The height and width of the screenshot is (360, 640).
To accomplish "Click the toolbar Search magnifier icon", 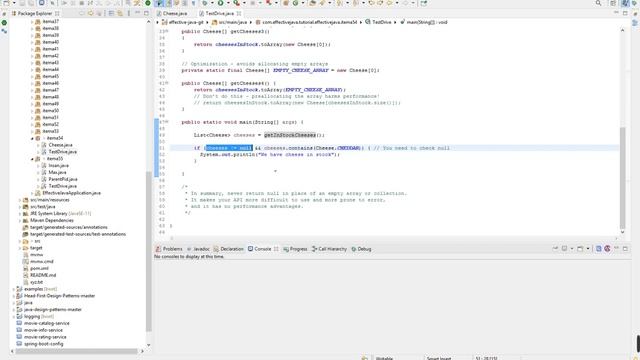I will 598,3.
